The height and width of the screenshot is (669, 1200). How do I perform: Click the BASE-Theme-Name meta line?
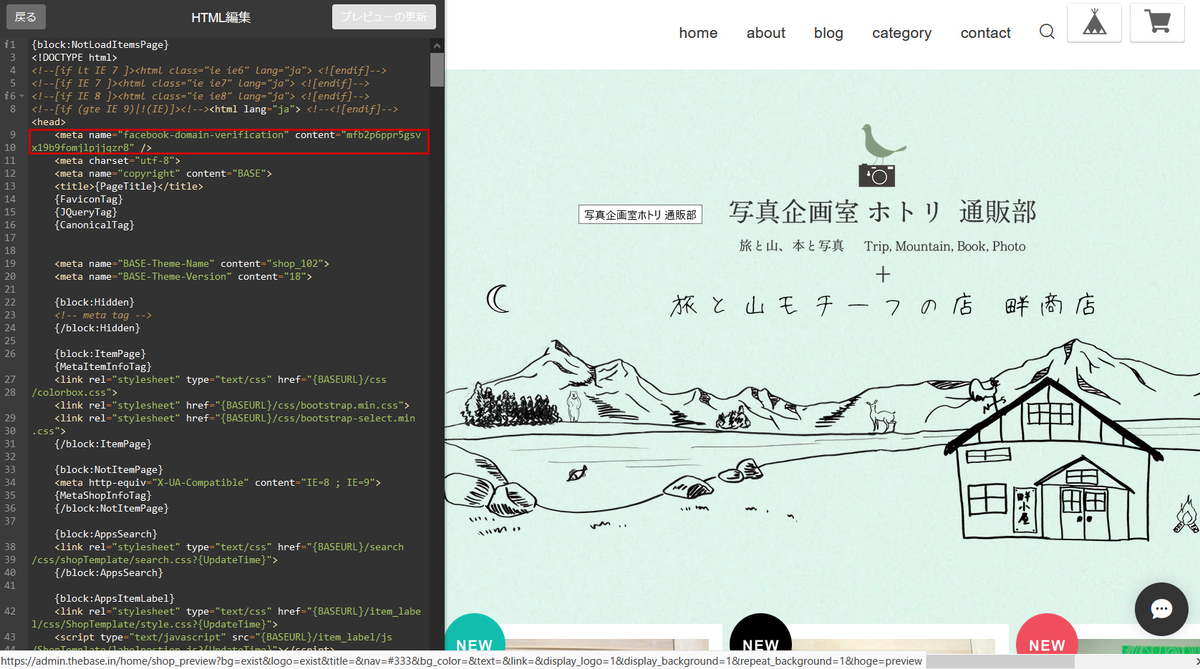(192, 263)
